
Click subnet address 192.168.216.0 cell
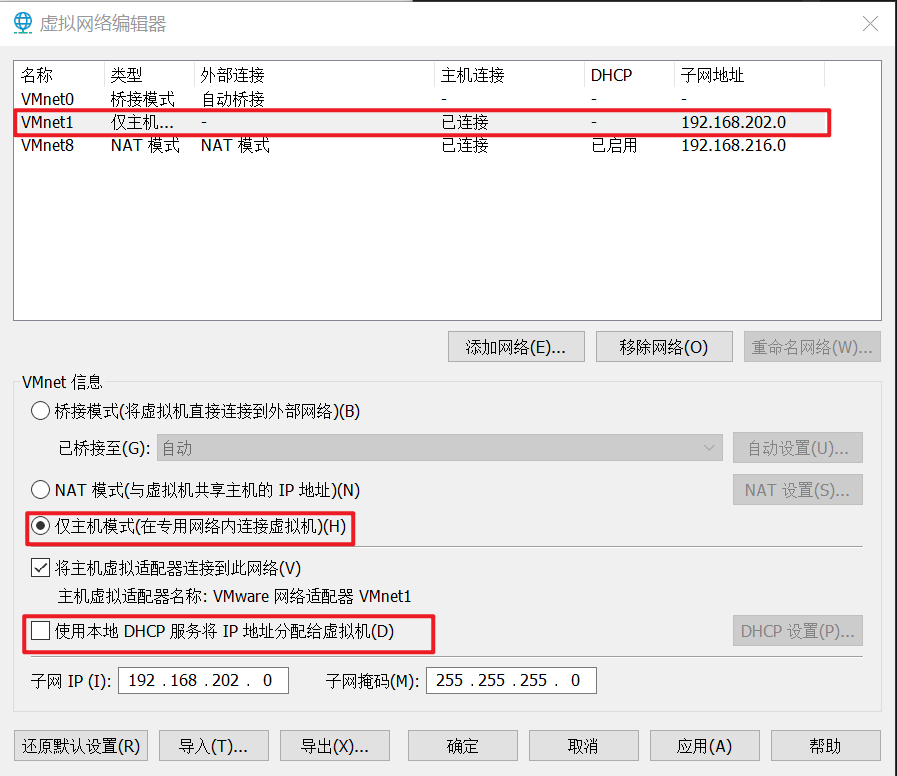(733, 145)
